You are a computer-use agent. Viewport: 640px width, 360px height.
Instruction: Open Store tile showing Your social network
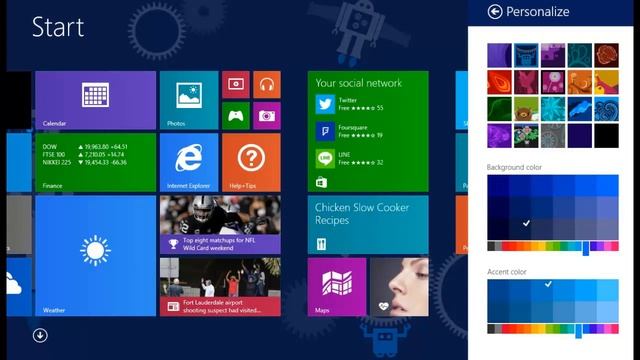[368, 131]
